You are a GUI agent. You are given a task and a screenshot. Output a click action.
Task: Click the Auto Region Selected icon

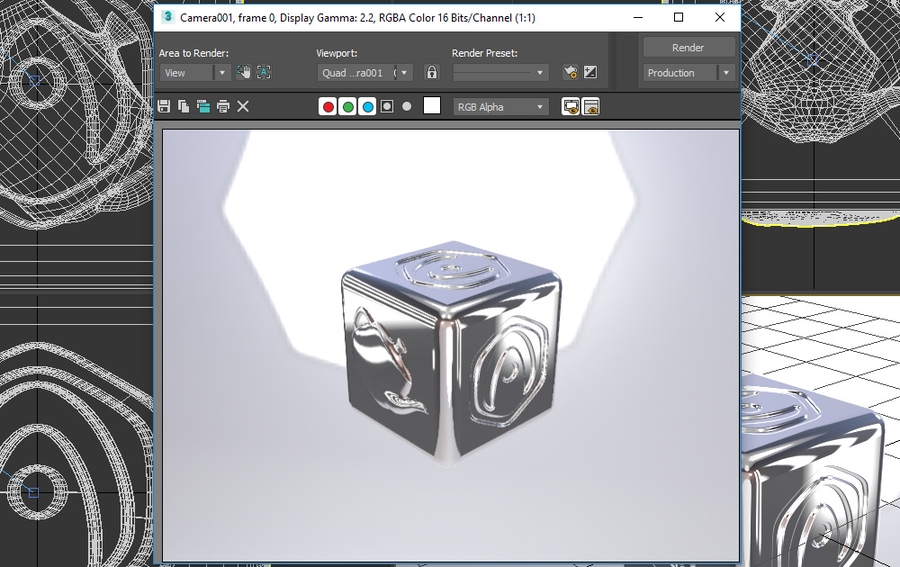[264, 72]
